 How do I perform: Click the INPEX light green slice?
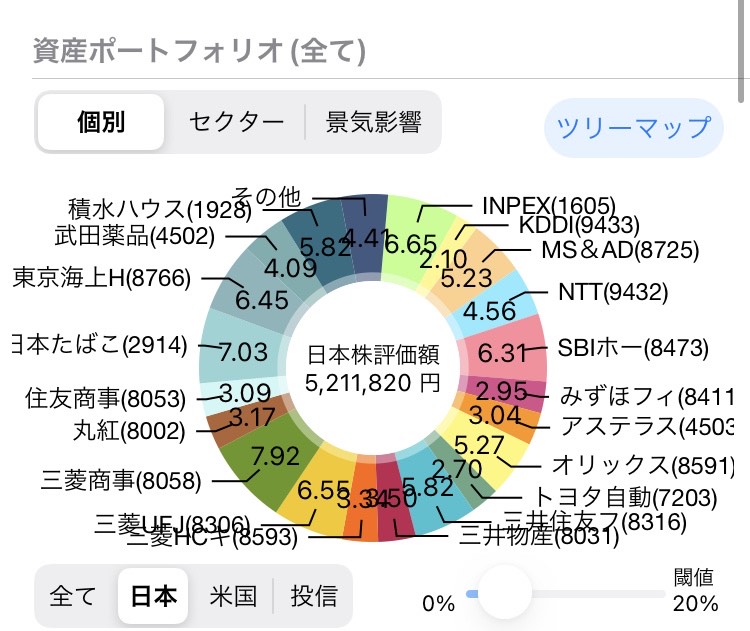point(412,232)
